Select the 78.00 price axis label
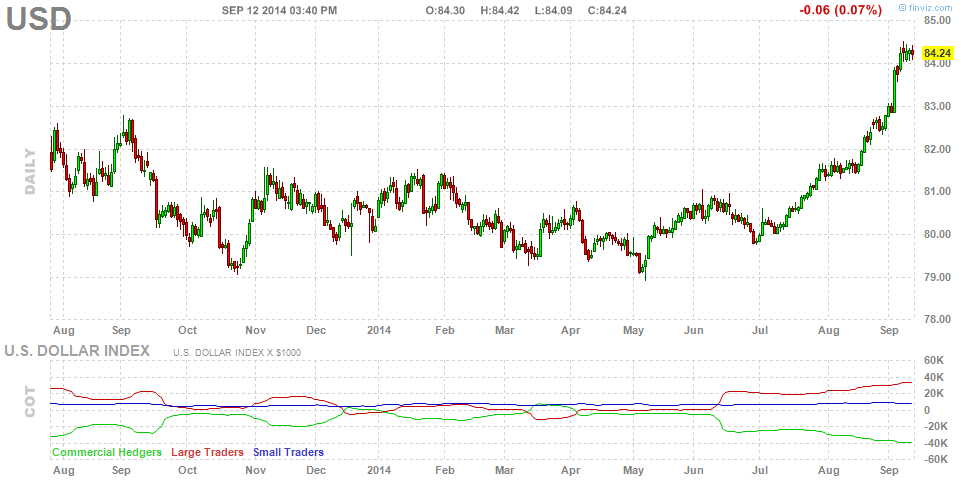Viewport: 964px width, 480px height. (x=937, y=319)
